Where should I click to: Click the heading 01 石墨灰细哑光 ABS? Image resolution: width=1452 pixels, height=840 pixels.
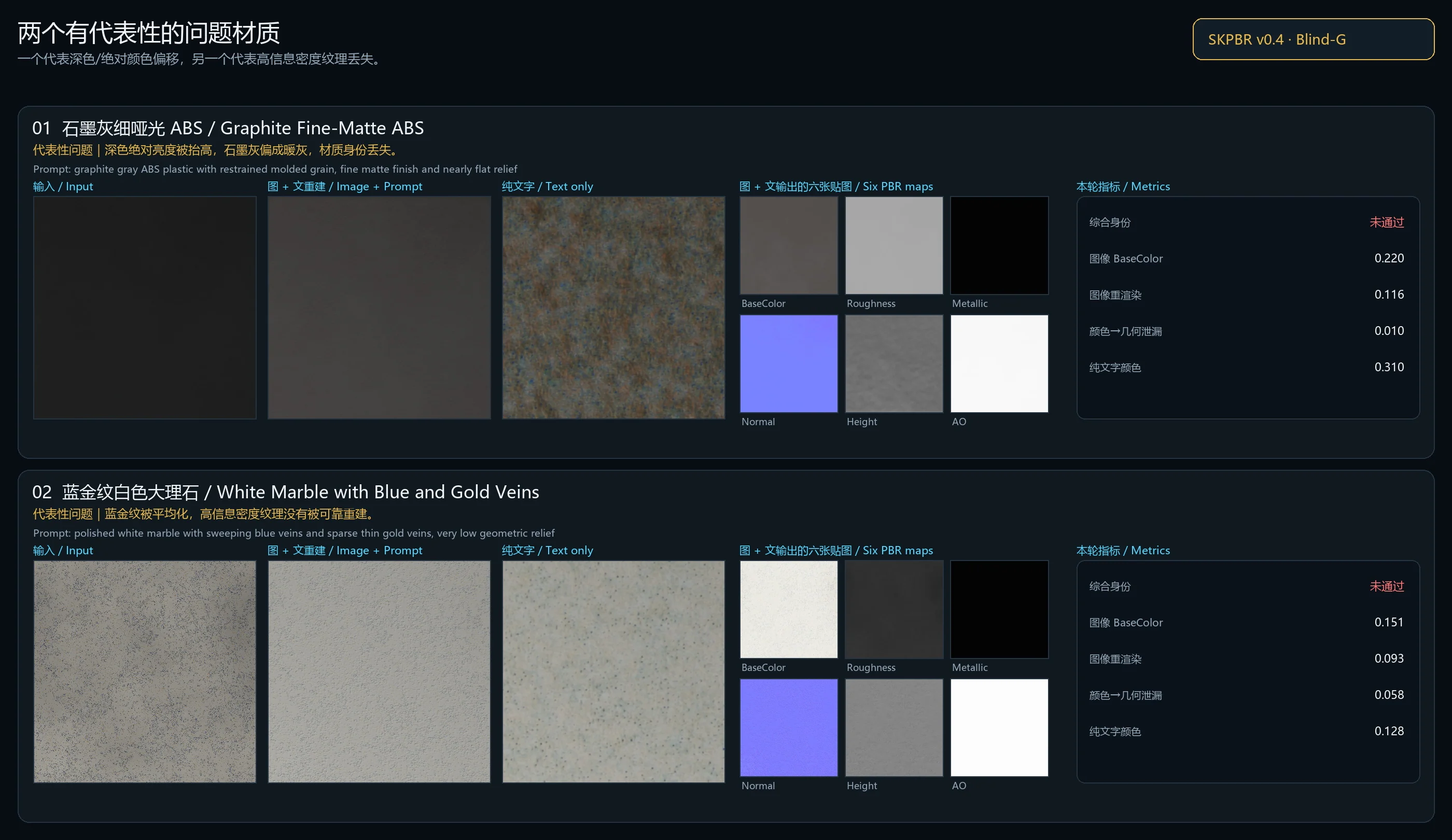pos(228,128)
